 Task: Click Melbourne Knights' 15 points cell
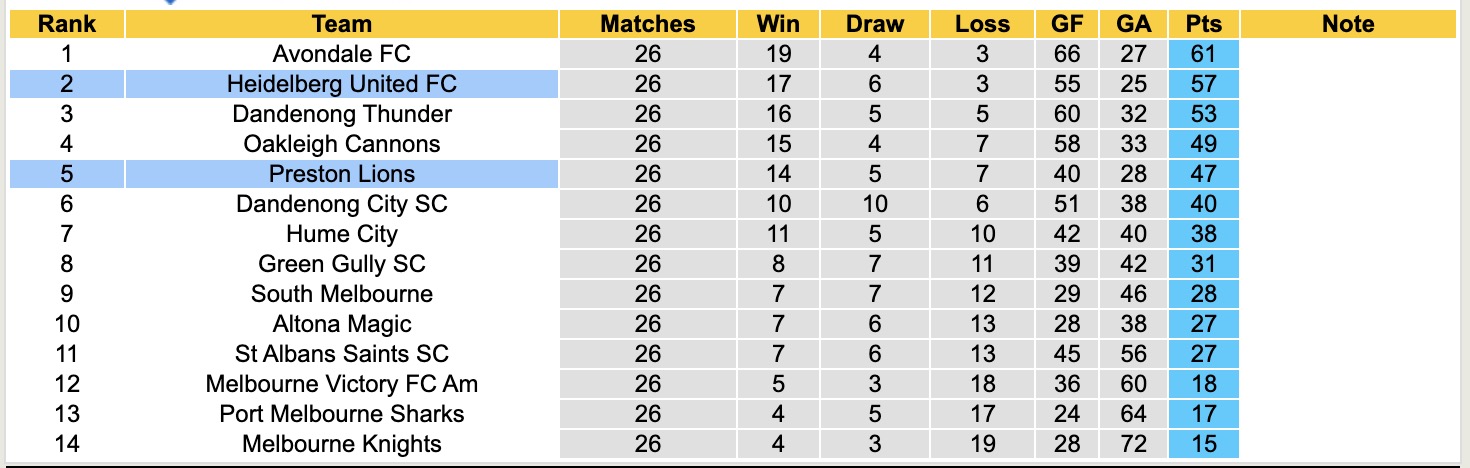point(1204,444)
